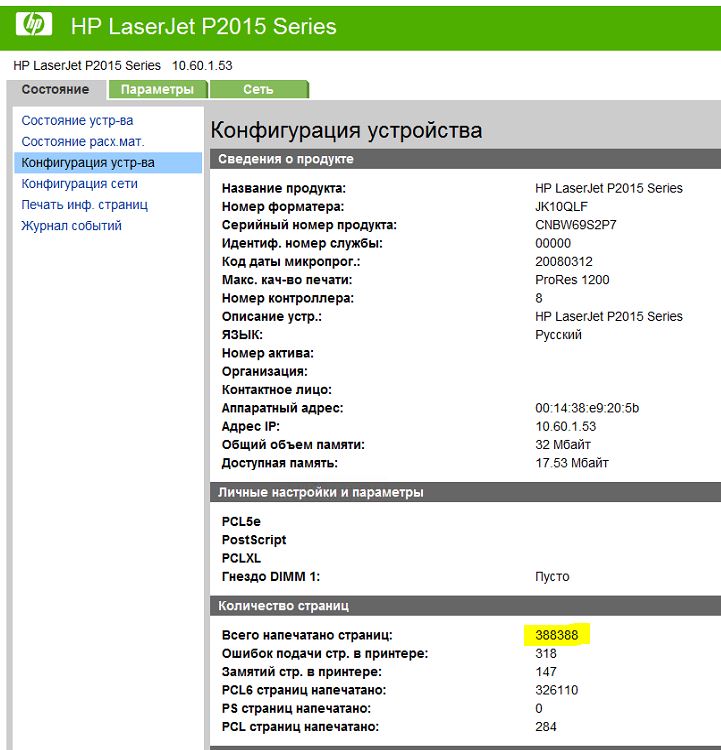
Task: Click the service ID value 00000
Action: pyautogui.click(x=553, y=243)
